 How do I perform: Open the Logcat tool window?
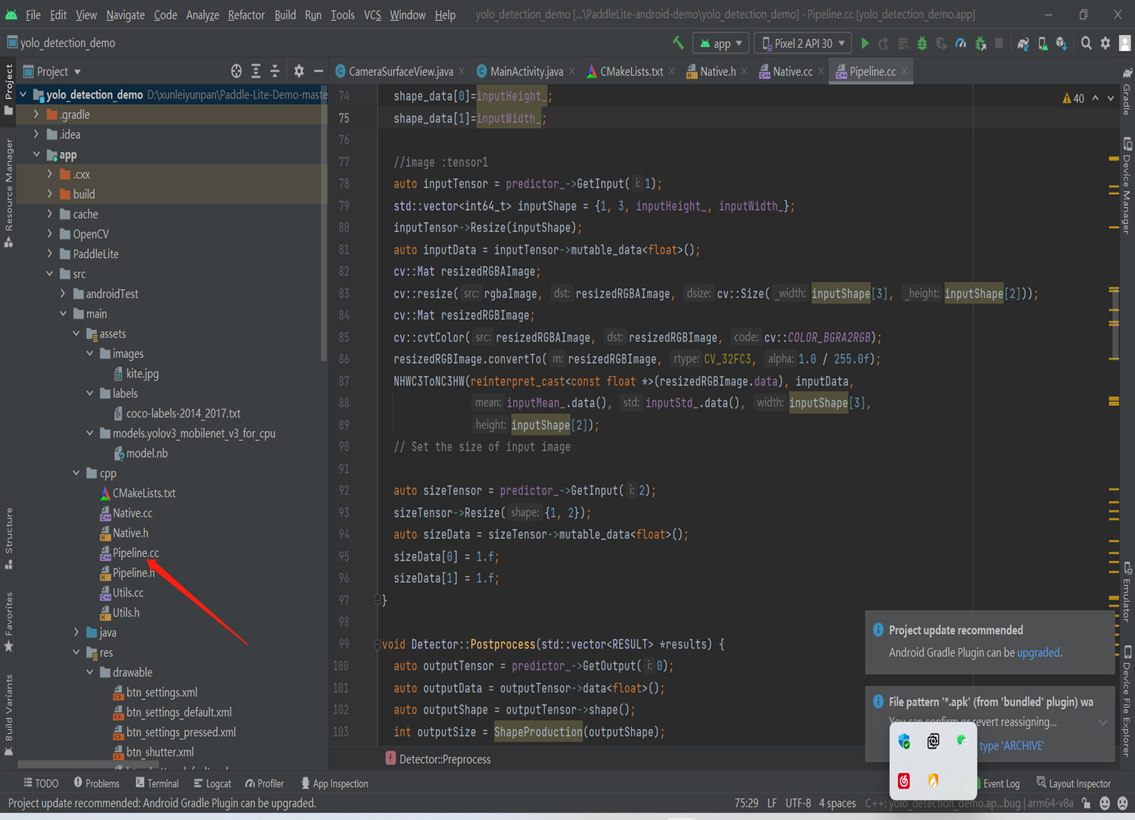point(212,783)
